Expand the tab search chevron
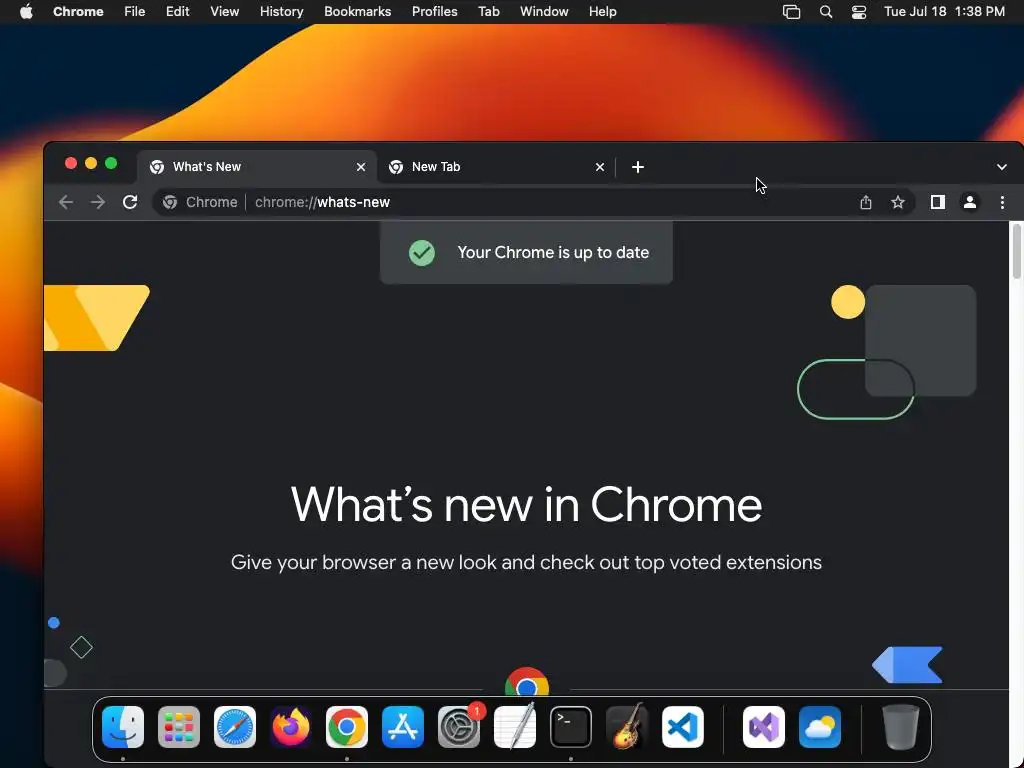The image size is (1024, 768). pos(1002,167)
